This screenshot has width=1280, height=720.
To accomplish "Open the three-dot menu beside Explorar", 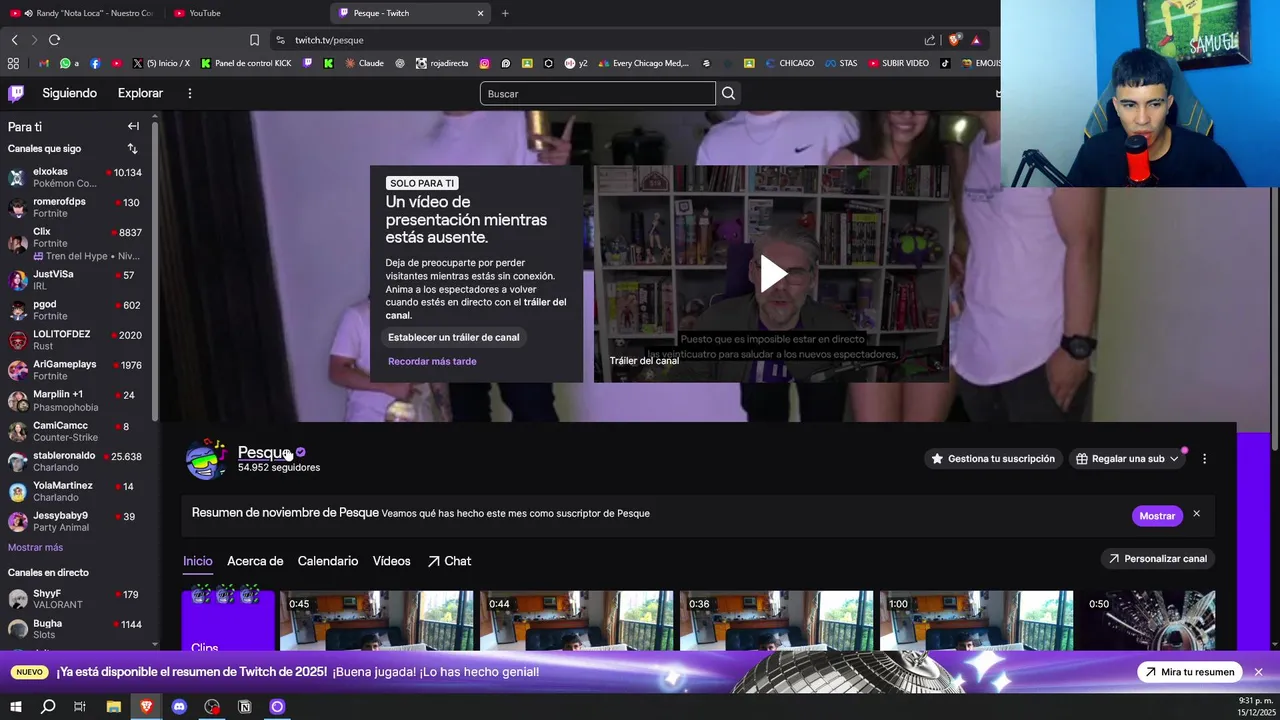I will tap(189, 93).
